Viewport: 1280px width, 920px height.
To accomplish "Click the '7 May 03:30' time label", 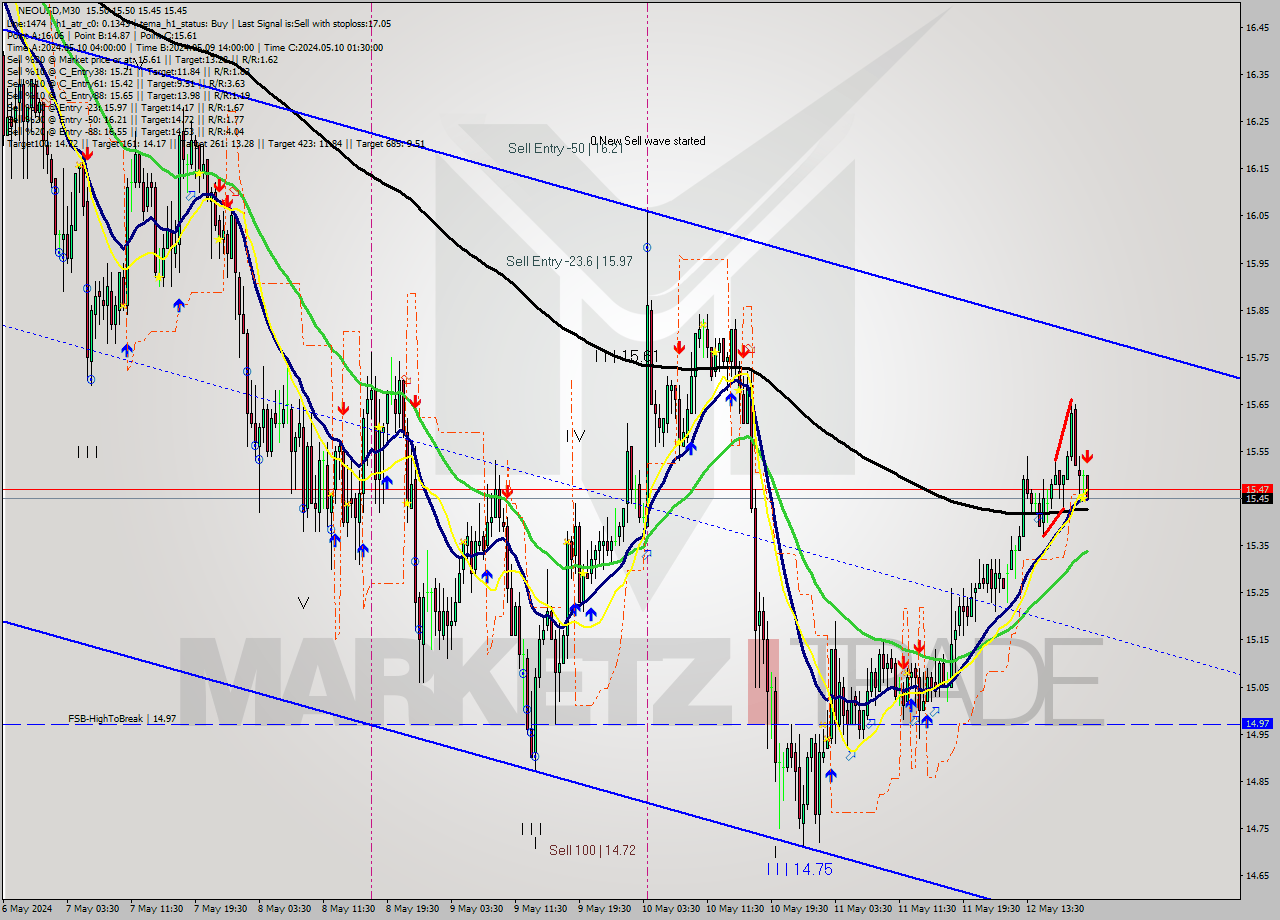I will 92,909.
